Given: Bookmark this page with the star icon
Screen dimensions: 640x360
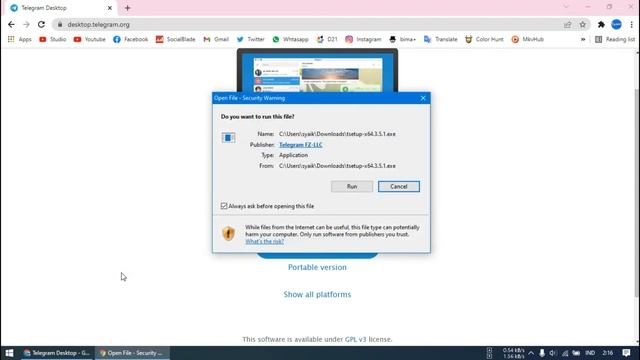Looking at the screenshot, I should coord(582,24).
